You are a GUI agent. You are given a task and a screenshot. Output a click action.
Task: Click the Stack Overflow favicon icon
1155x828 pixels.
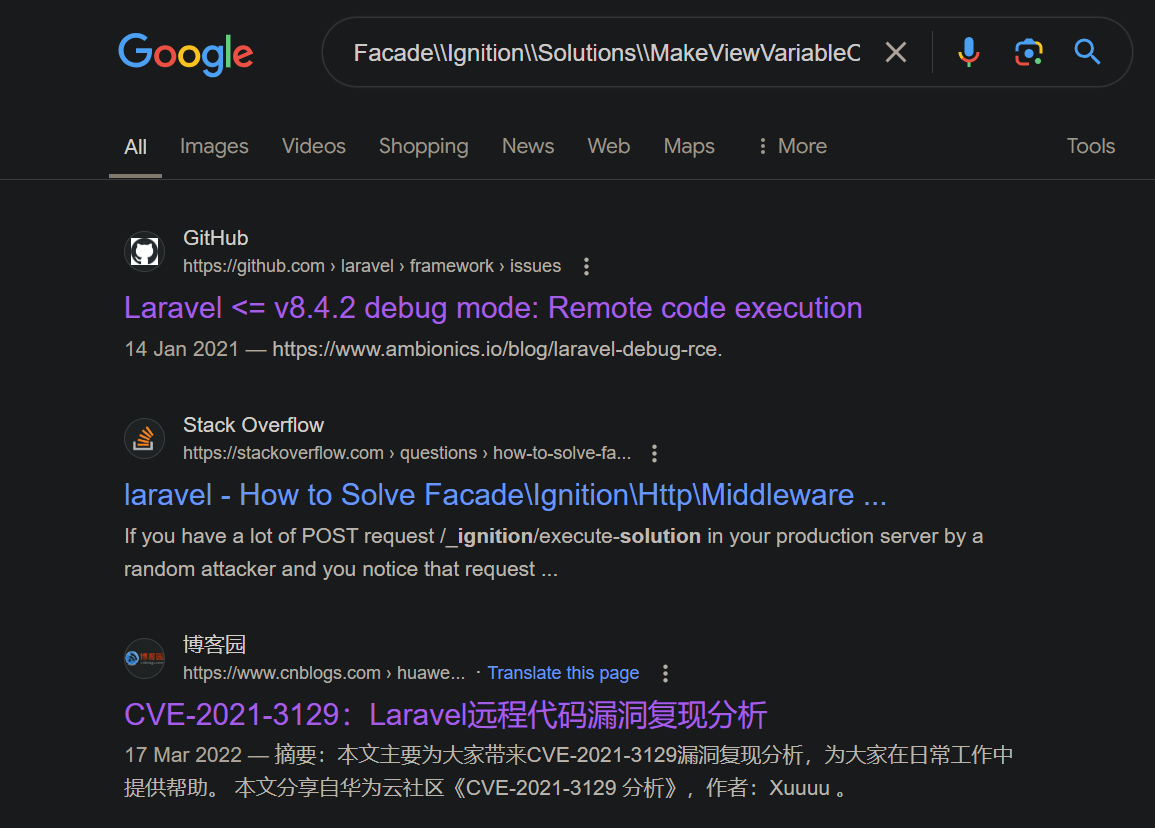pyautogui.click(x=144, y=438)
